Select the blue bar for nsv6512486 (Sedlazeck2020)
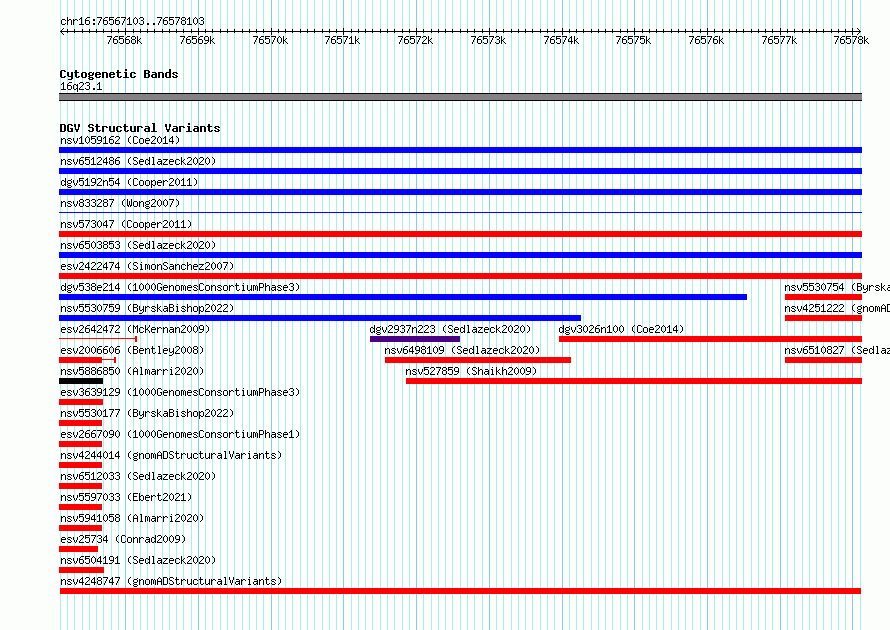 460,171
